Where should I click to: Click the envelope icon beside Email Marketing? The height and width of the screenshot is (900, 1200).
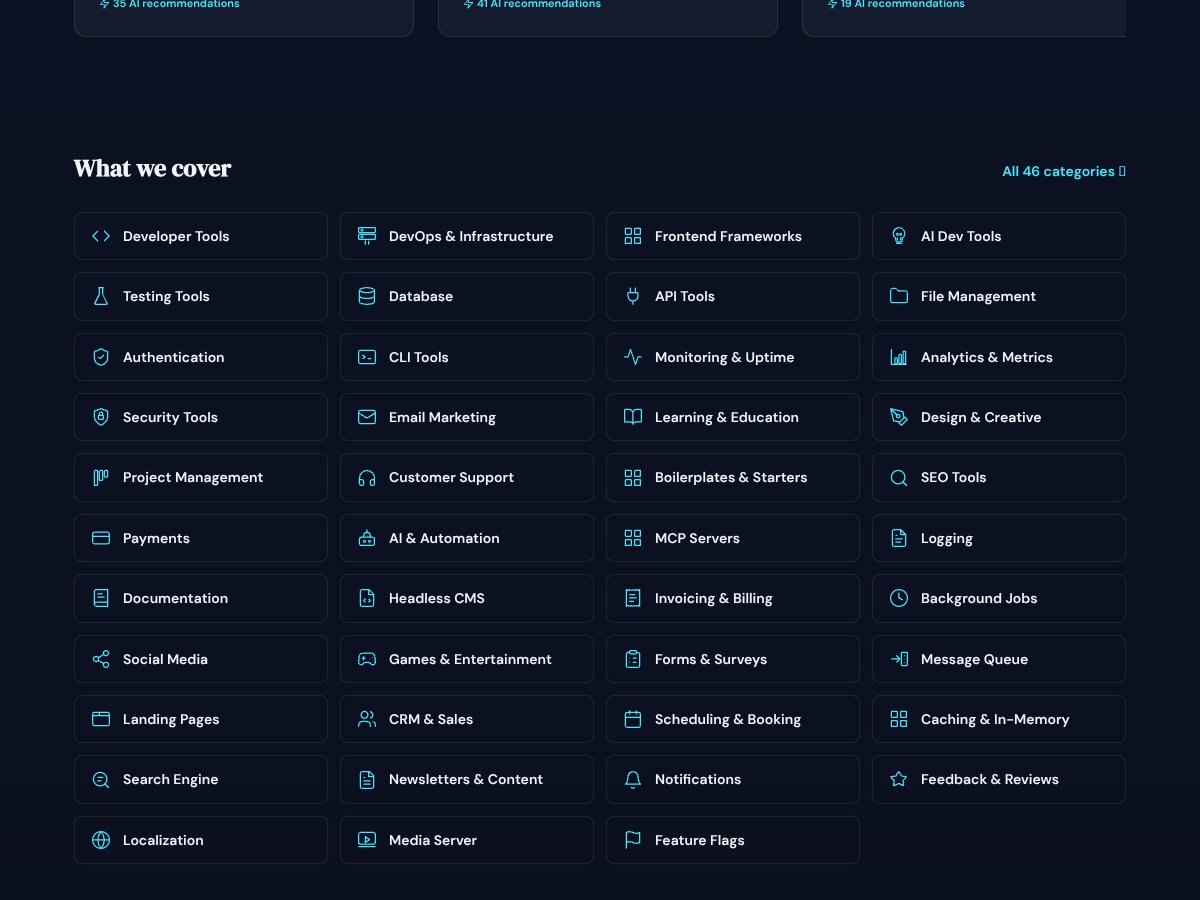coord(367,417)
